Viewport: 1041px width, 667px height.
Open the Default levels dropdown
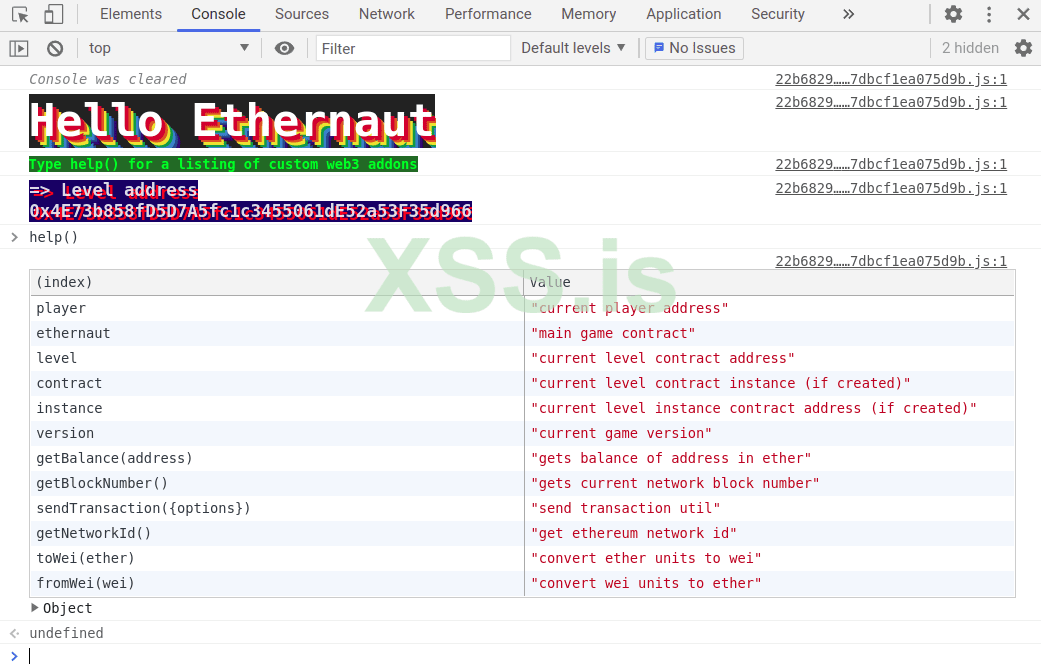tap(573, 48)
